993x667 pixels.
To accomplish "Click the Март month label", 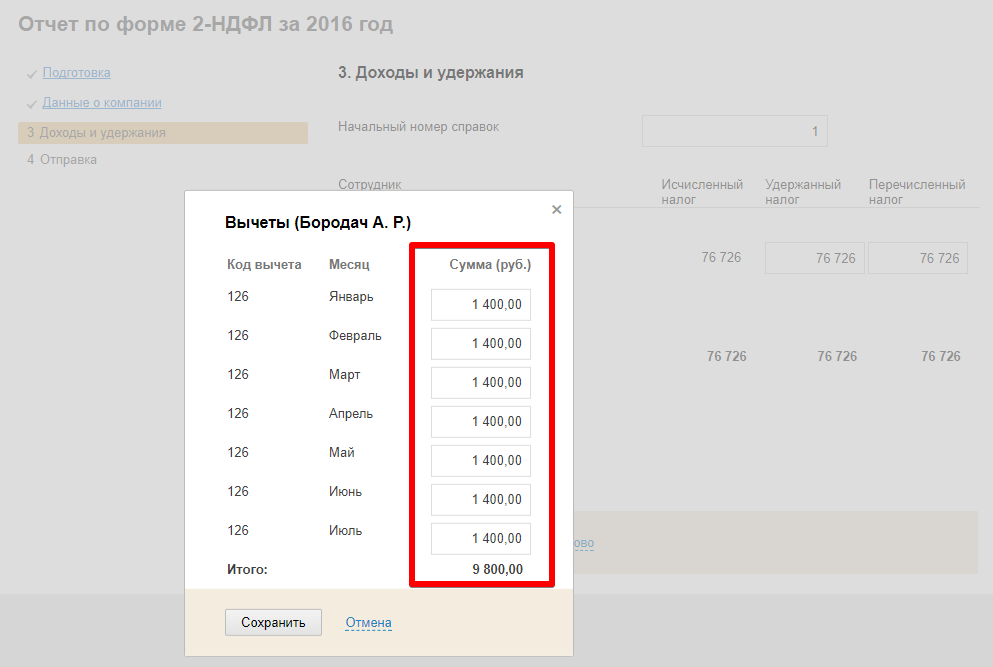I will 345,374.
